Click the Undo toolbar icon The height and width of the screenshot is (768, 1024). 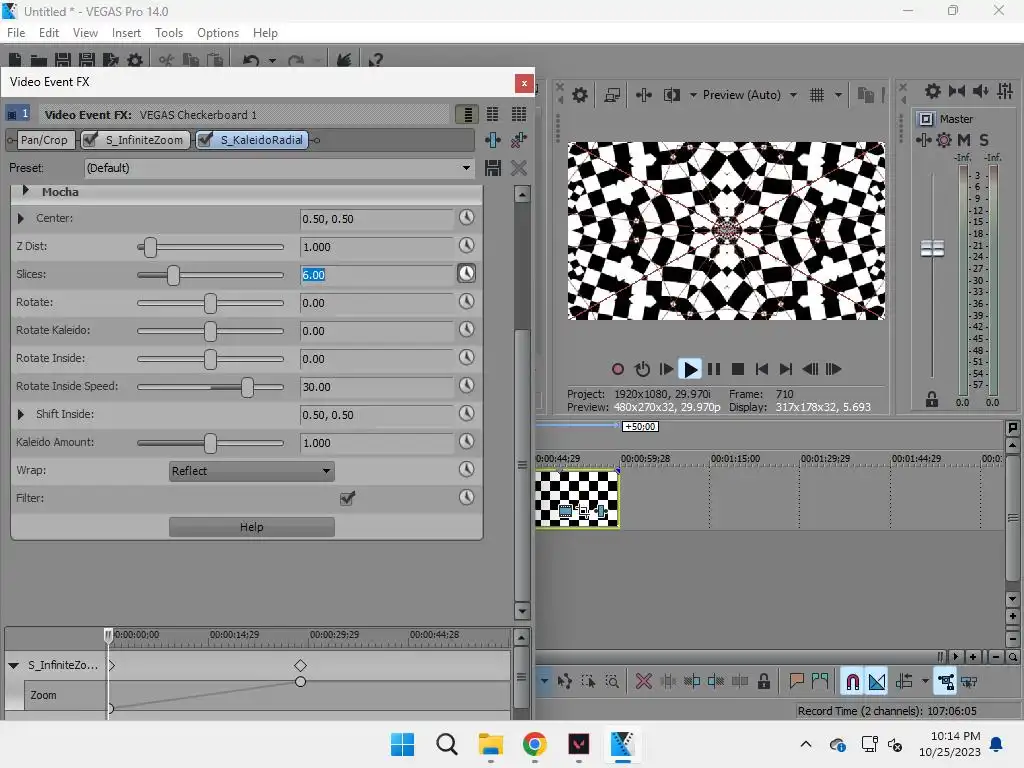pos(251,60)
